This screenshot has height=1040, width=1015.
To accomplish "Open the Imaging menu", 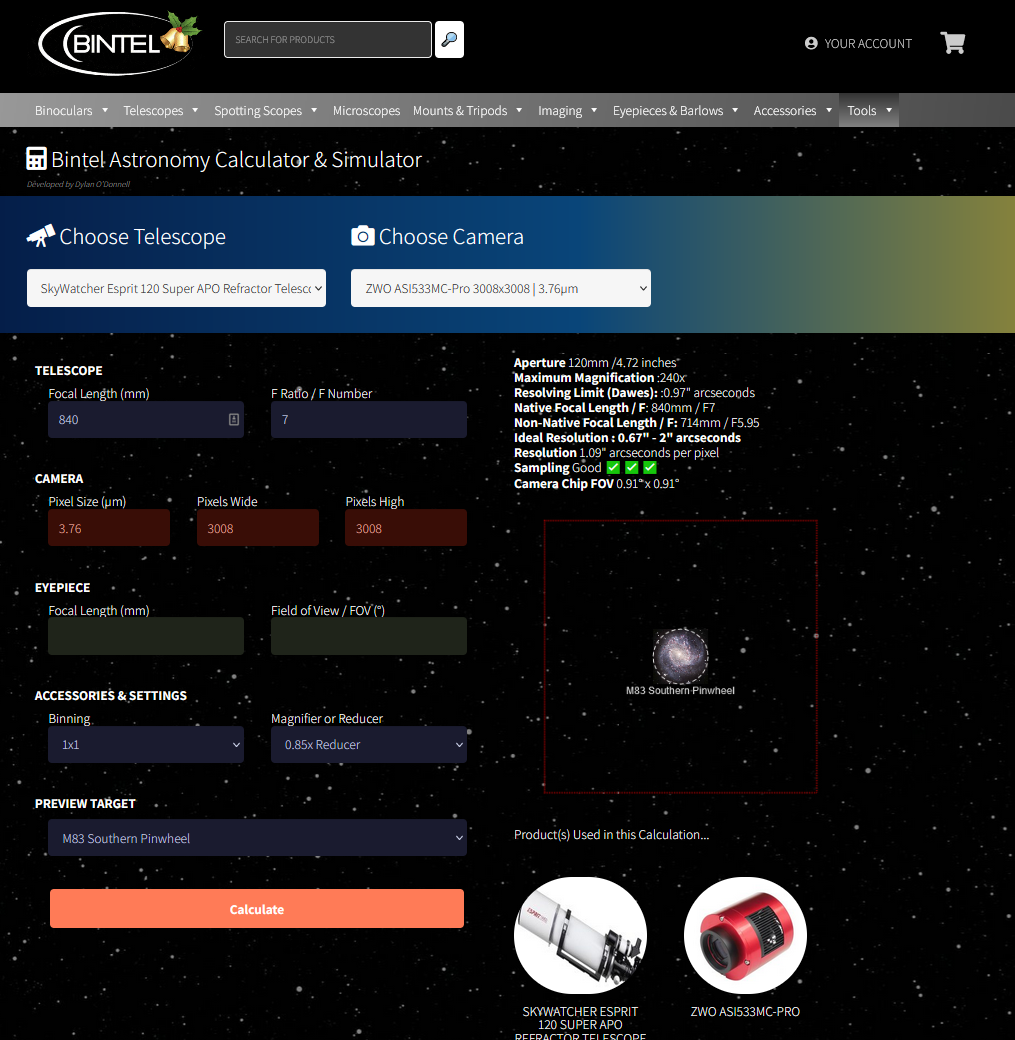I will 560,111.
